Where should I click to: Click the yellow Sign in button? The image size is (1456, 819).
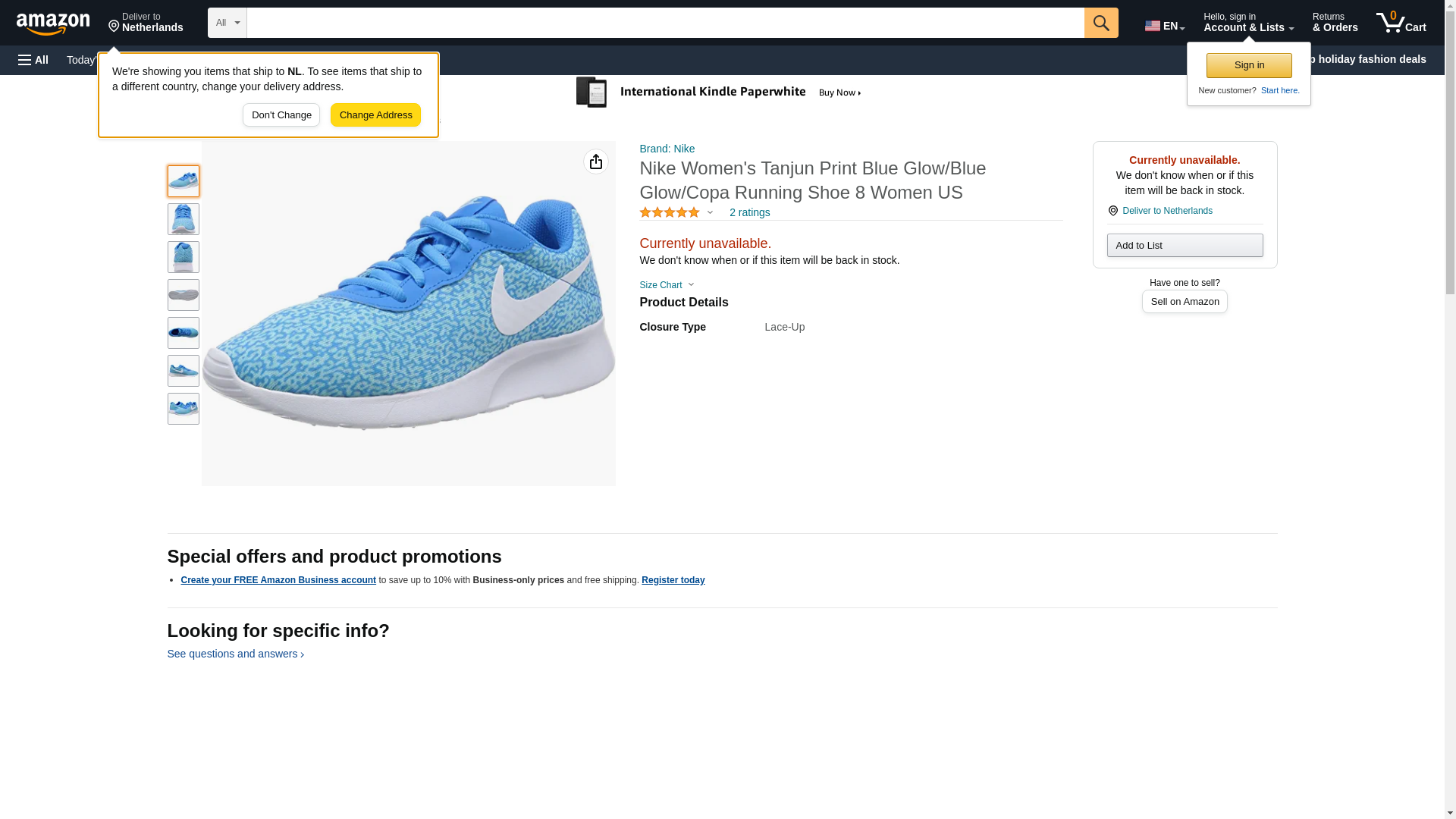[1248, 65]
